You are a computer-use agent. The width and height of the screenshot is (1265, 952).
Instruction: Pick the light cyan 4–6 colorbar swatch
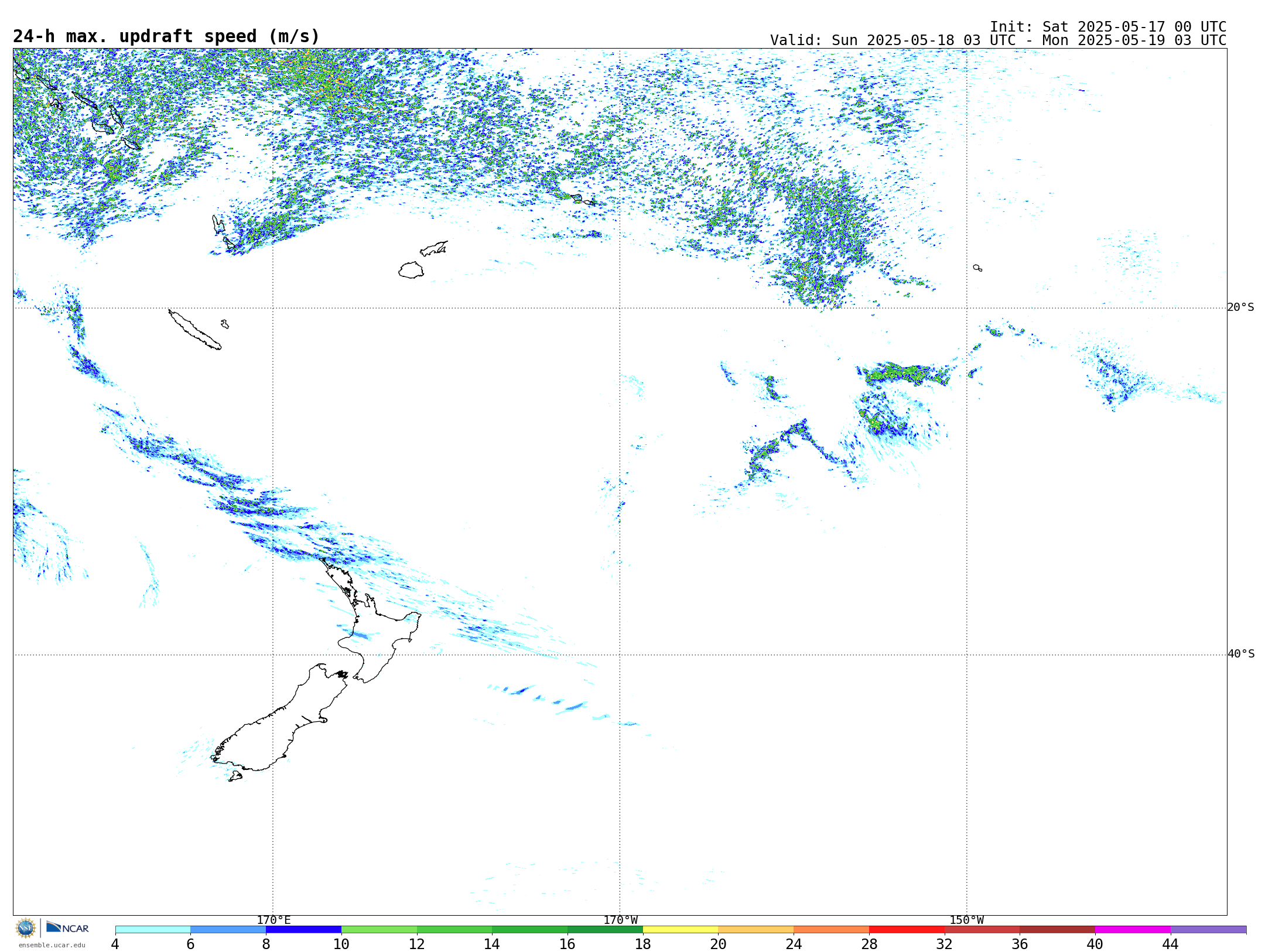(x=153, y=929)
